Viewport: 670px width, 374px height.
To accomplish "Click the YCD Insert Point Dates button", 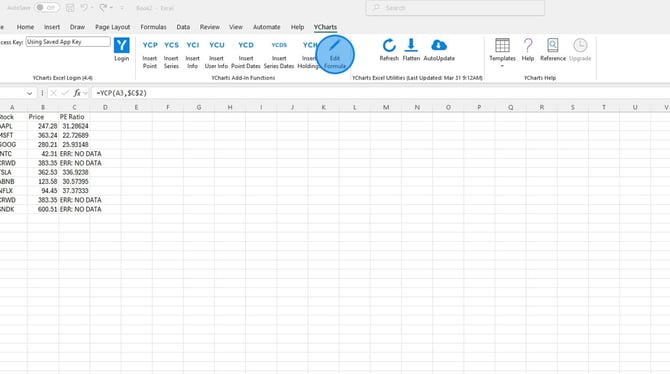I will point(246,54).
